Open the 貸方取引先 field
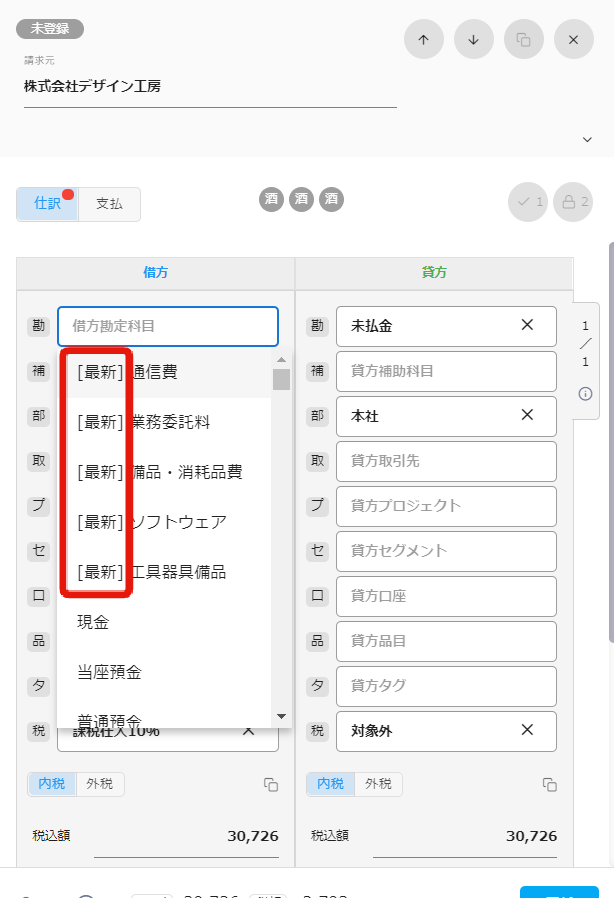 (x=446, y=461)
